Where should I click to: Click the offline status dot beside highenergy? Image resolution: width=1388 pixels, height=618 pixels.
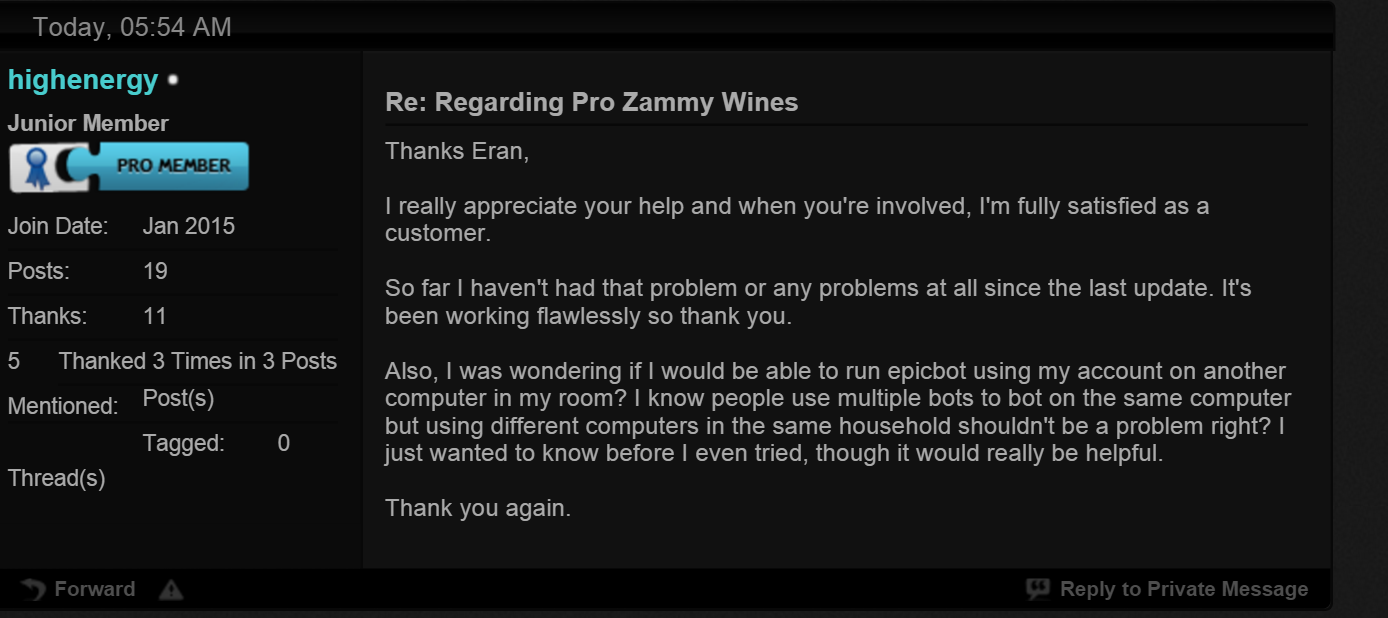pos(173,79)
